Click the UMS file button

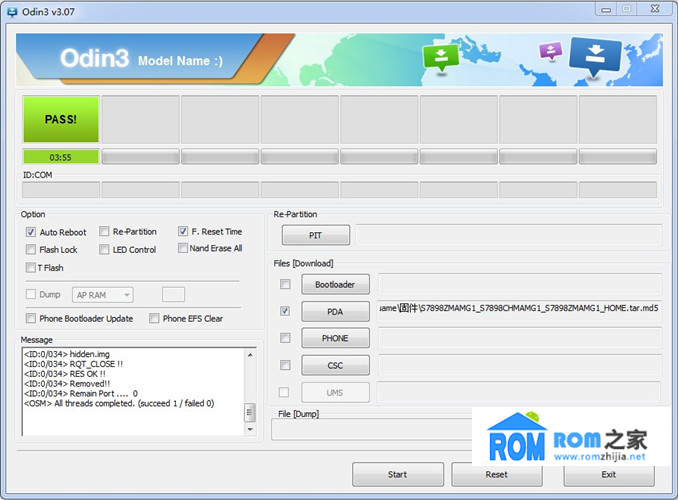[336, 392]
